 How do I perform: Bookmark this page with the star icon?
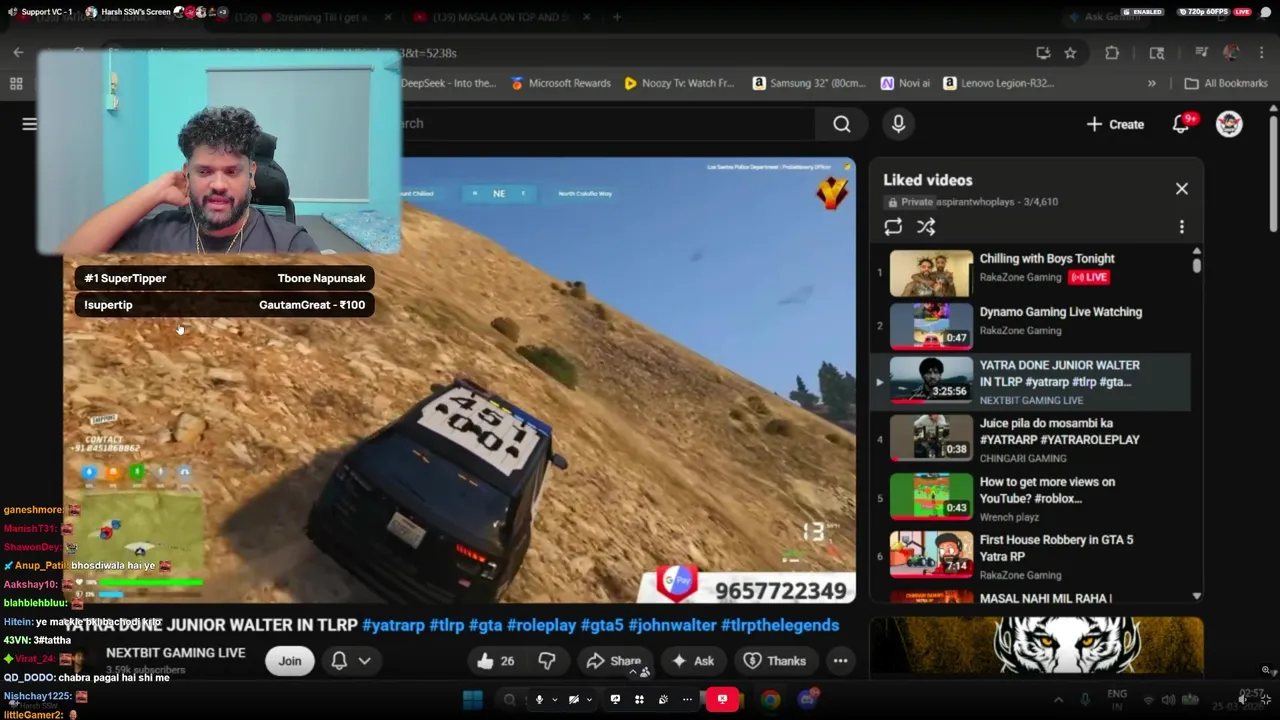(x=1070, y=53)
